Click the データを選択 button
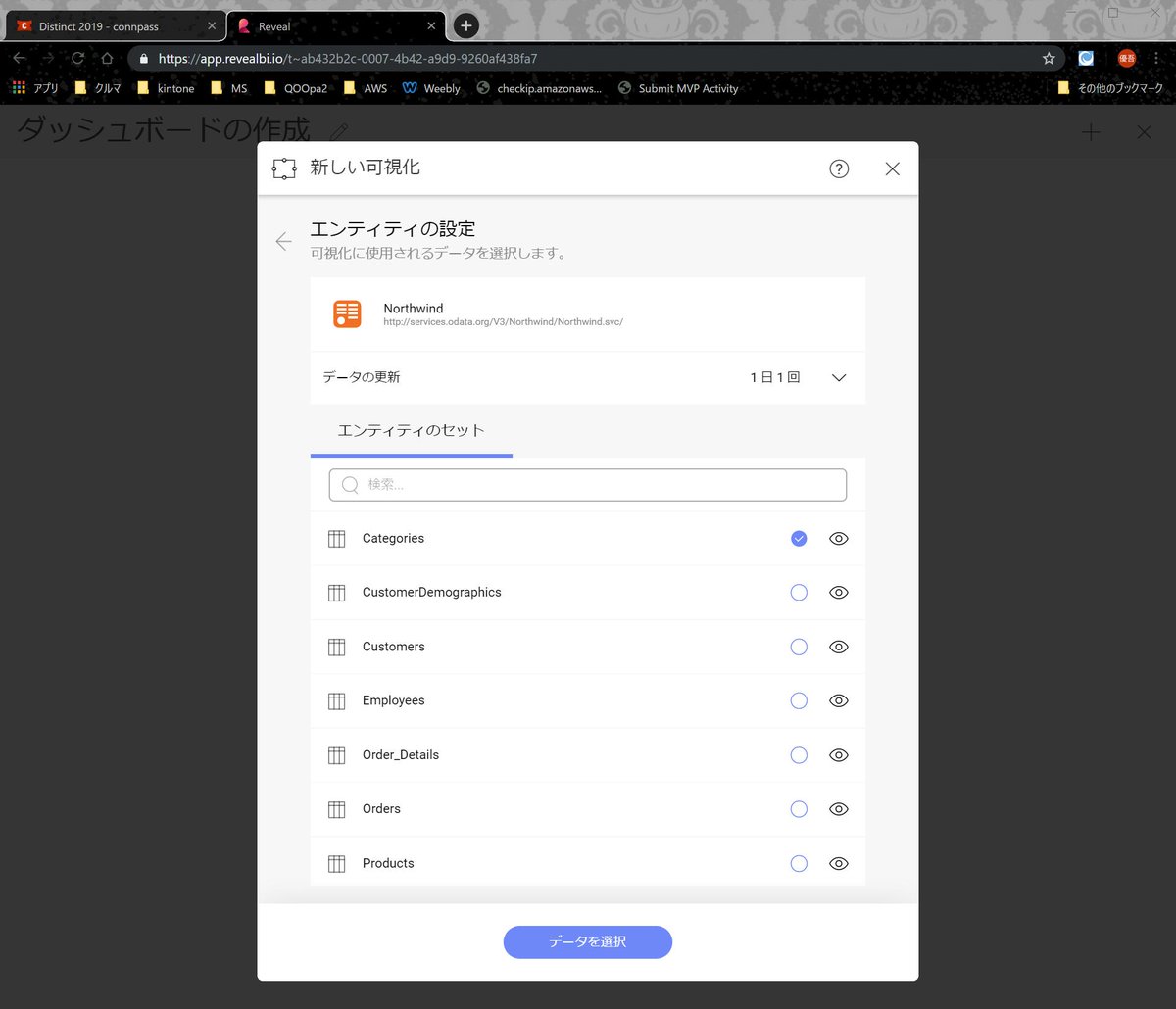 pos(587,941)
